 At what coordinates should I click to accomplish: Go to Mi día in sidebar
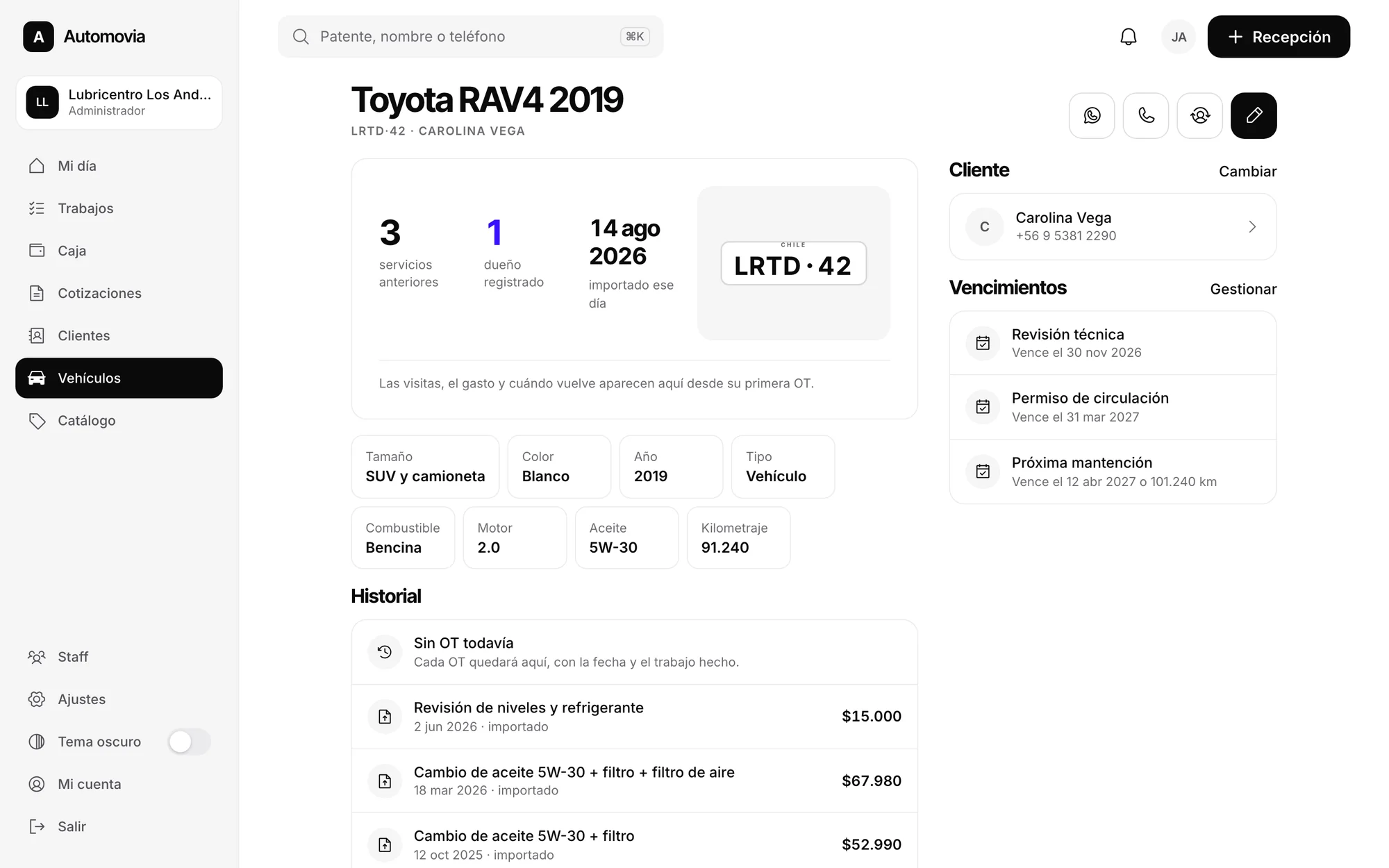pyautogui.click(x=119, y=166)
